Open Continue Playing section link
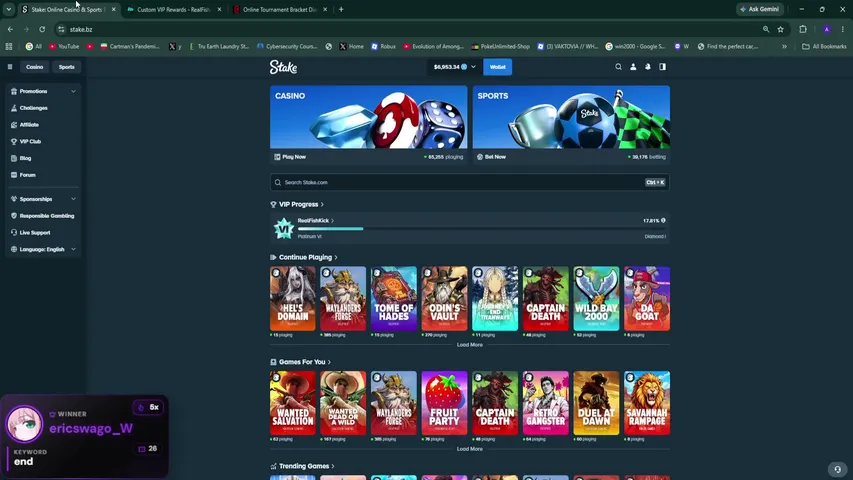Viewport: 853px width, 480px height. coord(304,257)
